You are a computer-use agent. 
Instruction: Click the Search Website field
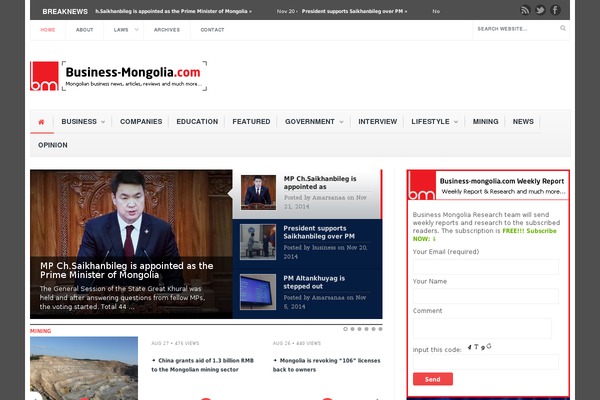pos(517,29)
